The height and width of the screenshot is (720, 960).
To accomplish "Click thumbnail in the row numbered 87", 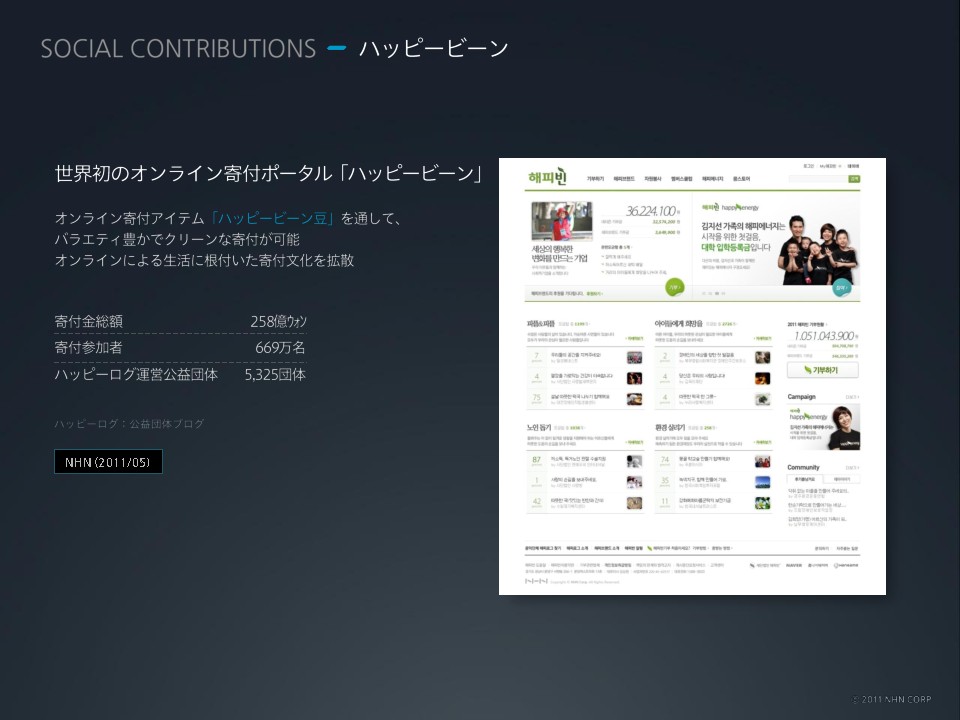I will click(x=634, y=462).
